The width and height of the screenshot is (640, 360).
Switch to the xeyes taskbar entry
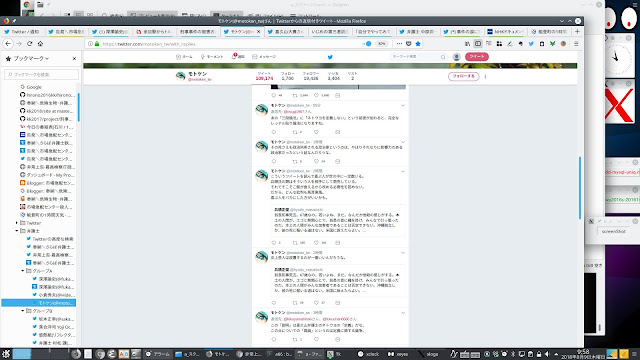398,354
